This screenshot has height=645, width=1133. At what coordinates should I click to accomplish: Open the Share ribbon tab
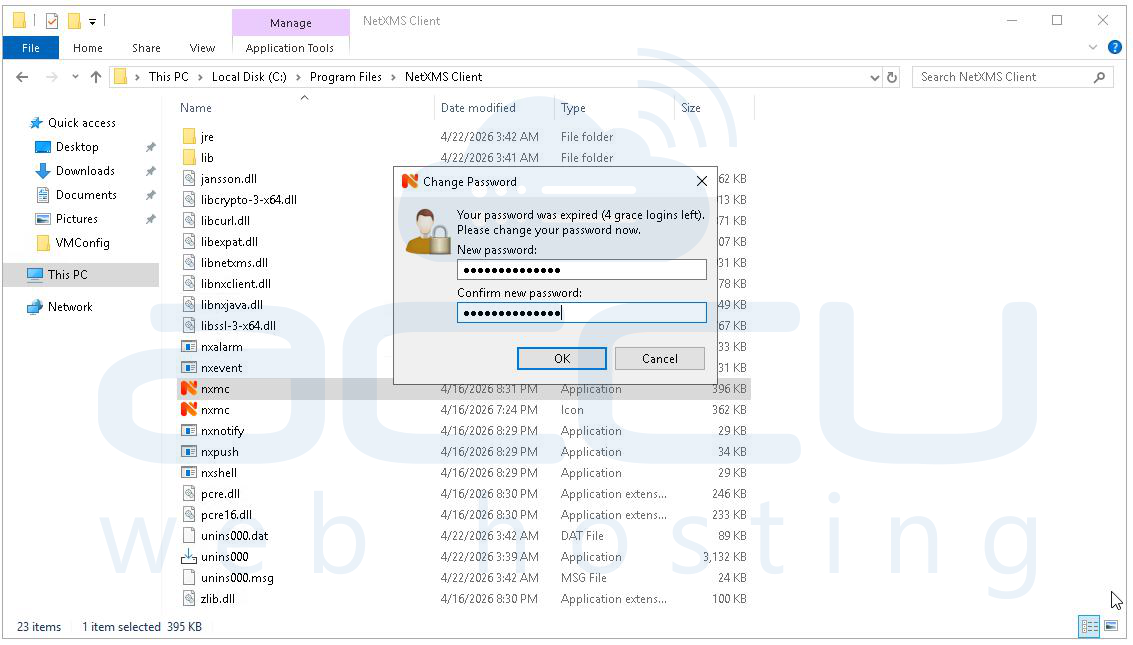(x=146, y=48)
